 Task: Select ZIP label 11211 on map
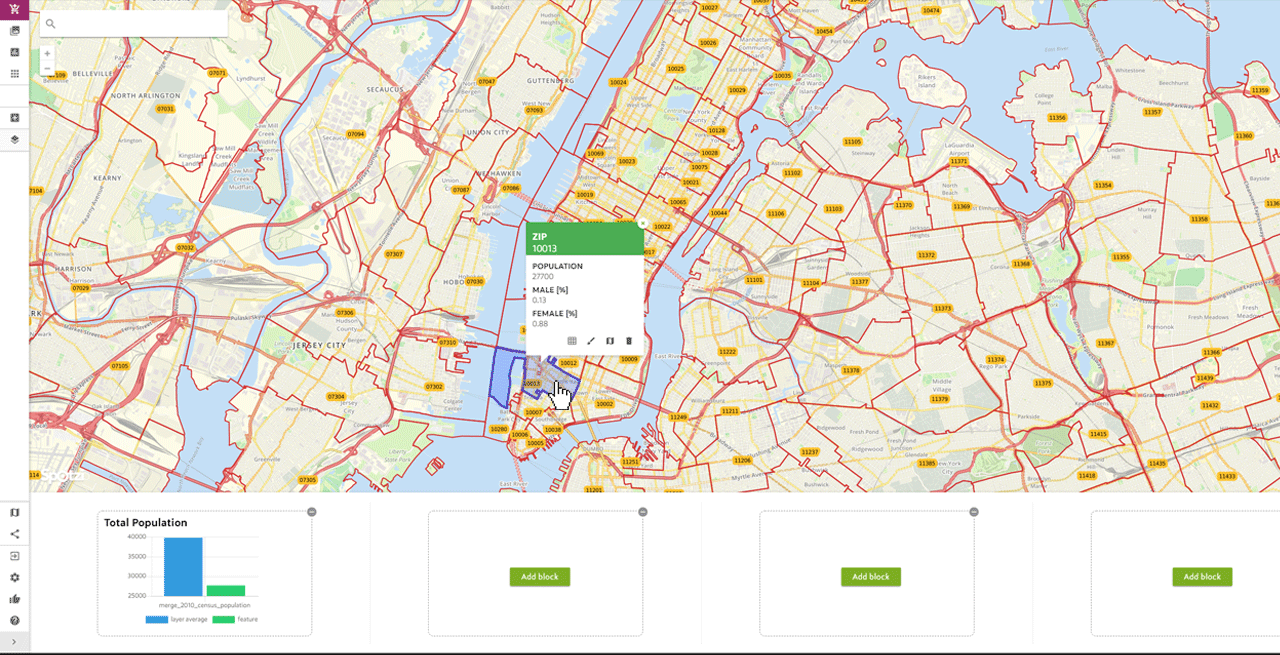click(x=730, y=411)
